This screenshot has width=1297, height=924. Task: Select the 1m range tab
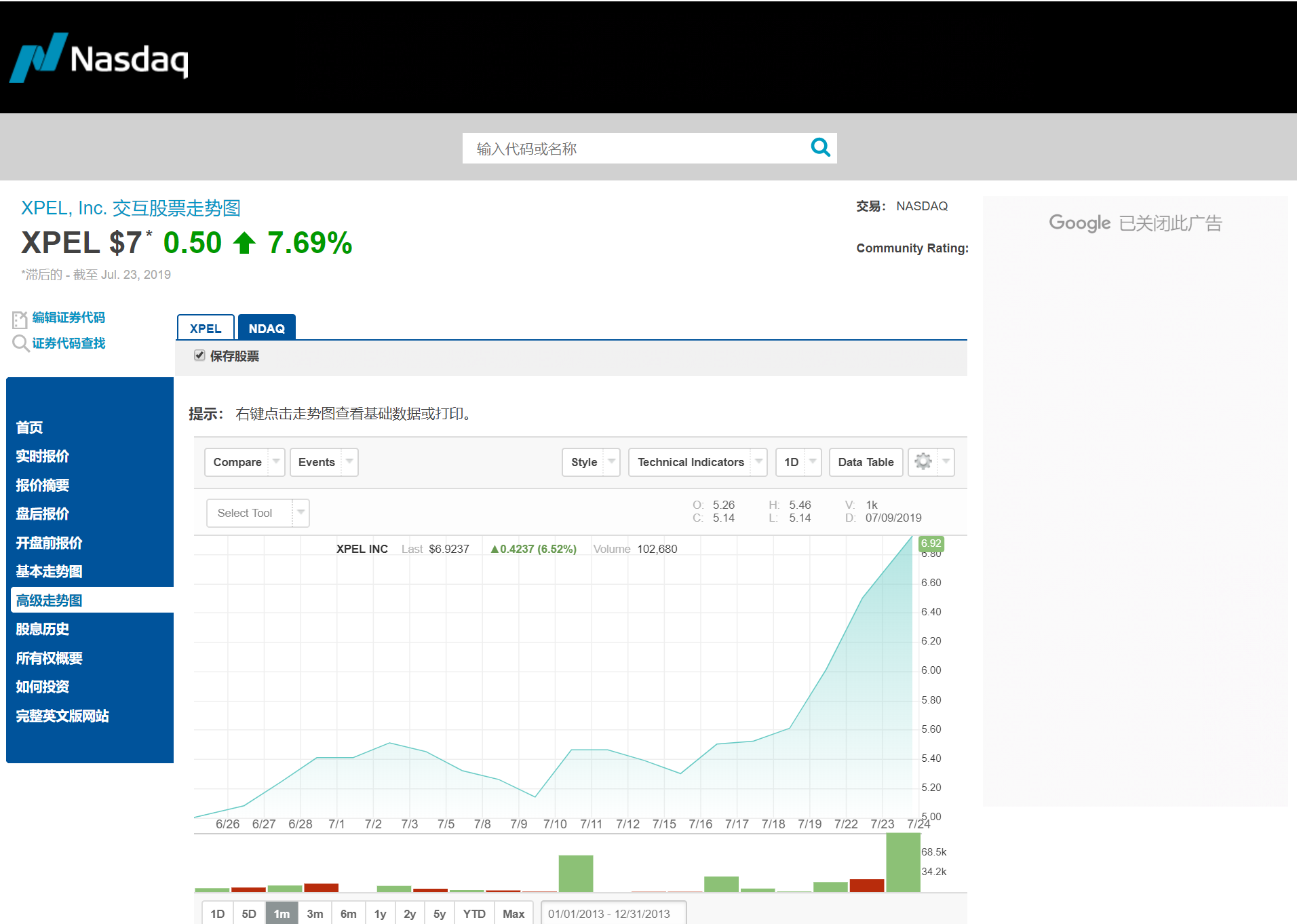click(282, 914)
